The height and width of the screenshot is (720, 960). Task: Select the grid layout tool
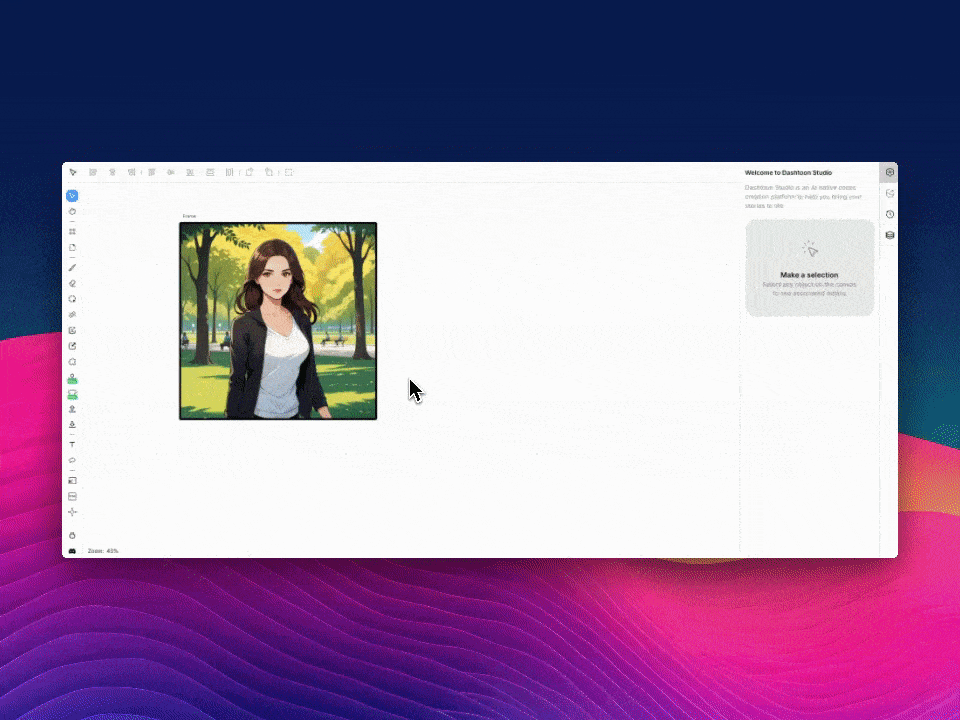72,231
